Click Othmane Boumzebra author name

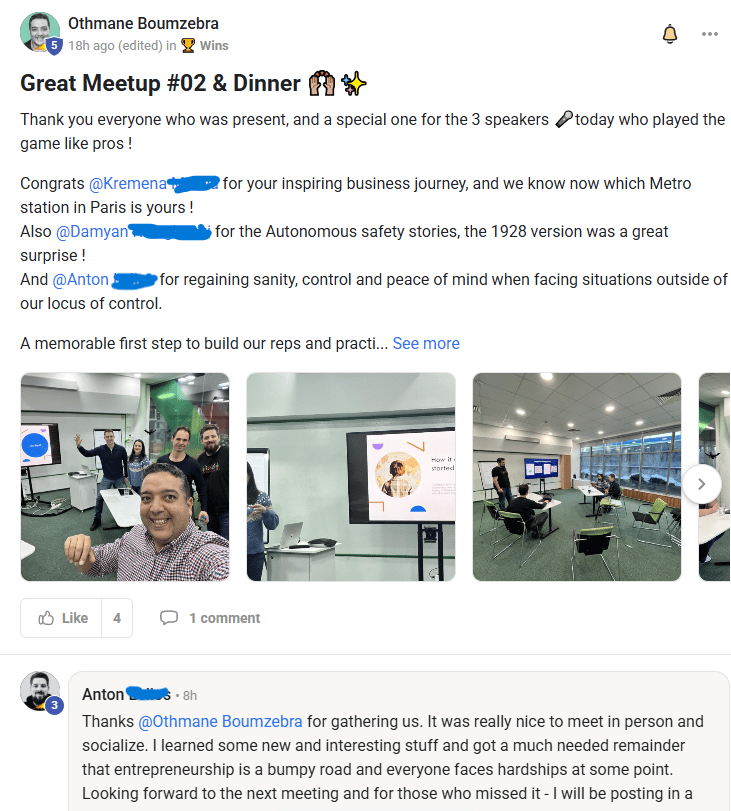pos(143,23)
